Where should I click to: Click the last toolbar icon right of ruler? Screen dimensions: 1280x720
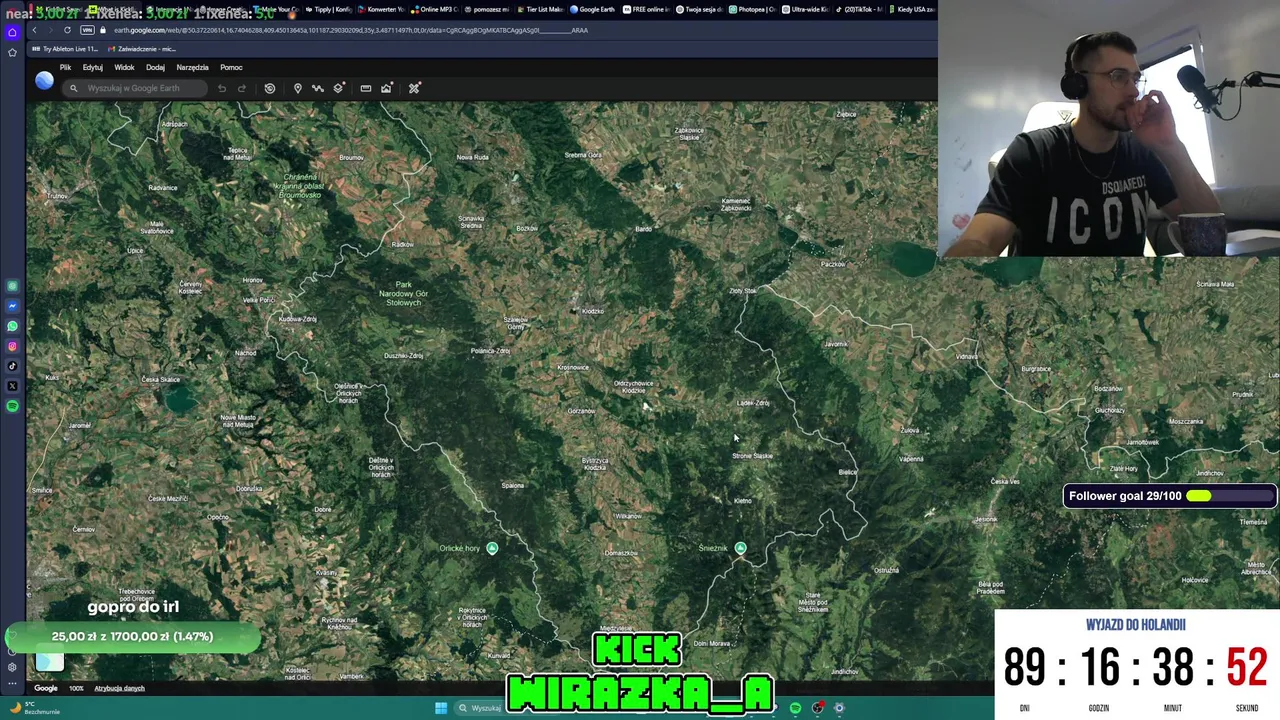(414, 88)
